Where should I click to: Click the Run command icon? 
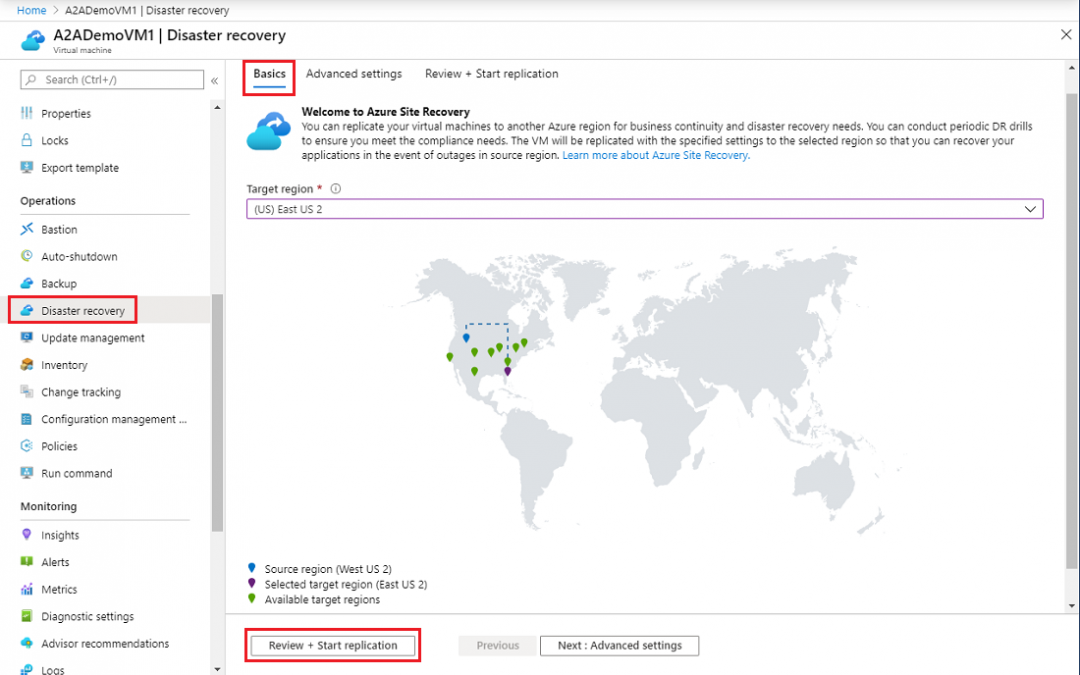(27, 473)
